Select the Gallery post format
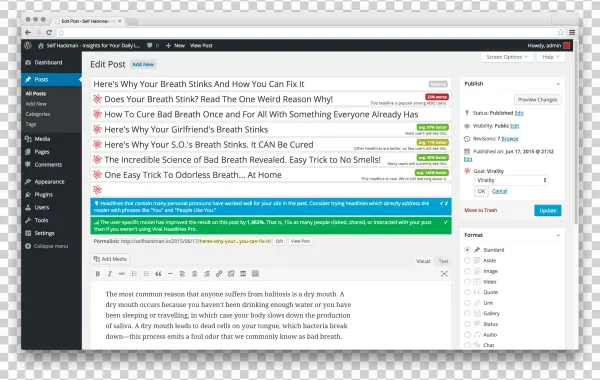The image size is (600, 380). point(467,313)
